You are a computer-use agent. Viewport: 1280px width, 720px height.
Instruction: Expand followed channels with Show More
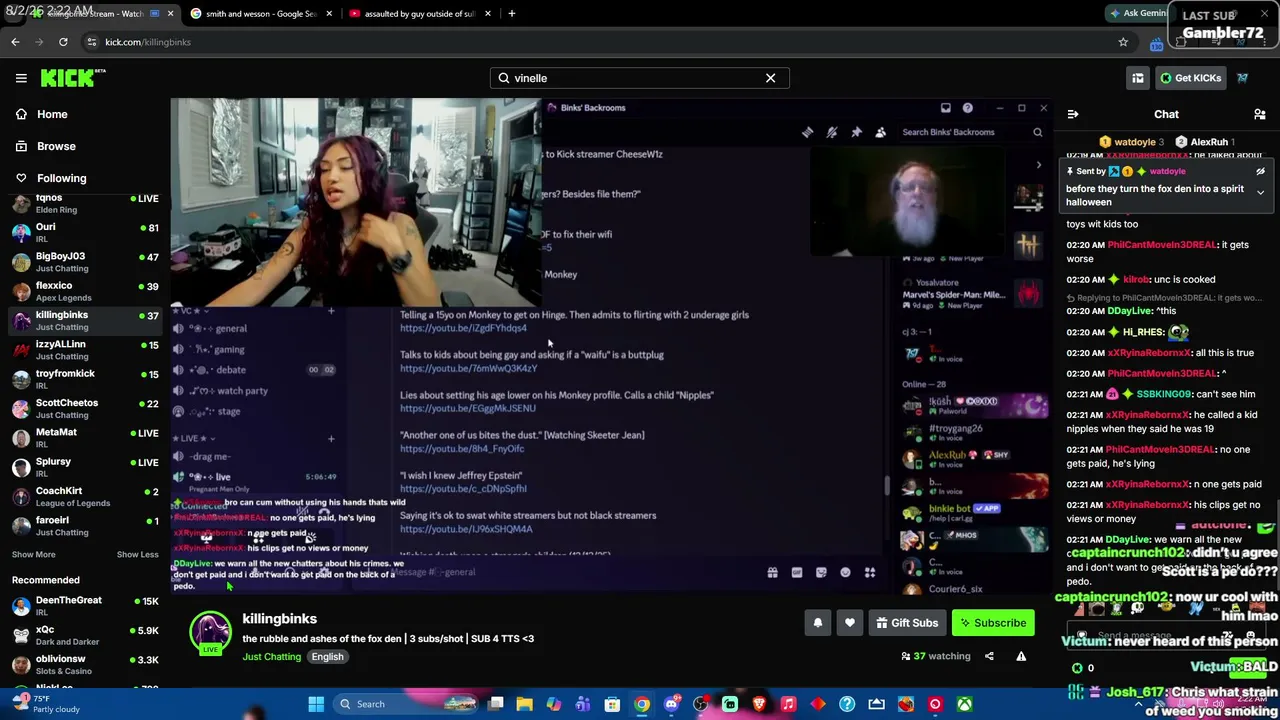point(33,554)
